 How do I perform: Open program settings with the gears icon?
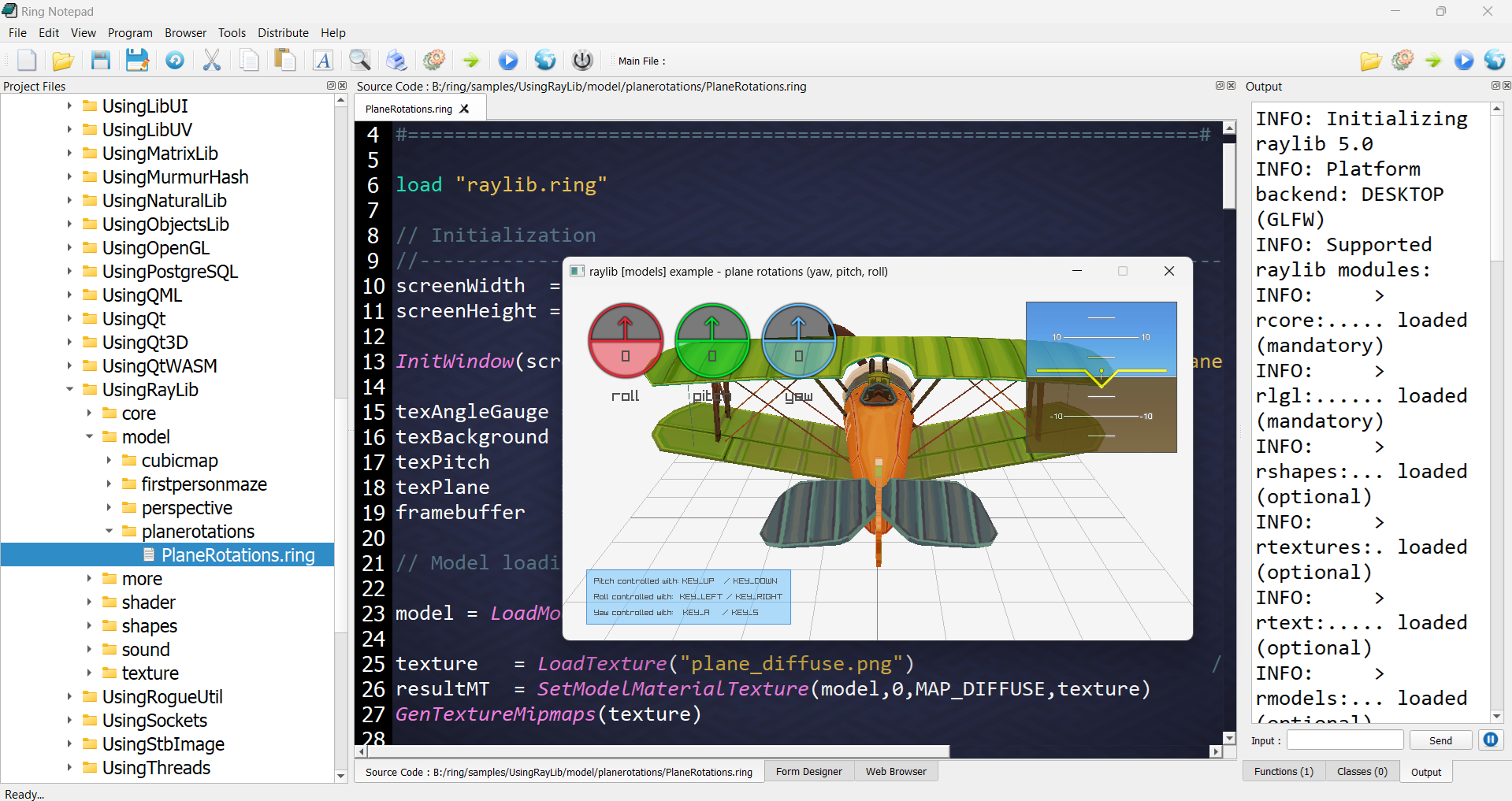tap(433, 60)
